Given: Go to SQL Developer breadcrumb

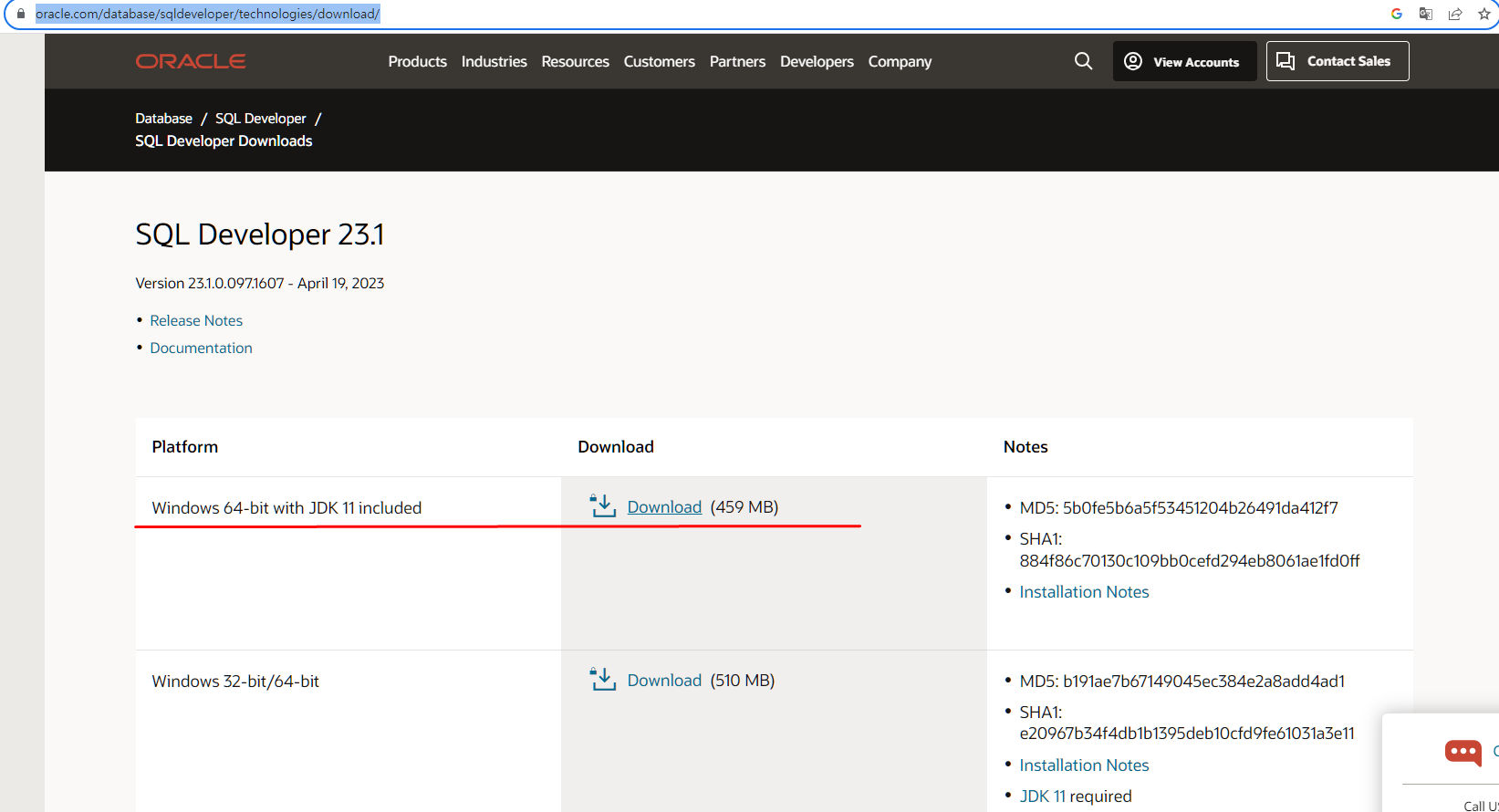Looking at the screenshot, I should tap(261, 119).
